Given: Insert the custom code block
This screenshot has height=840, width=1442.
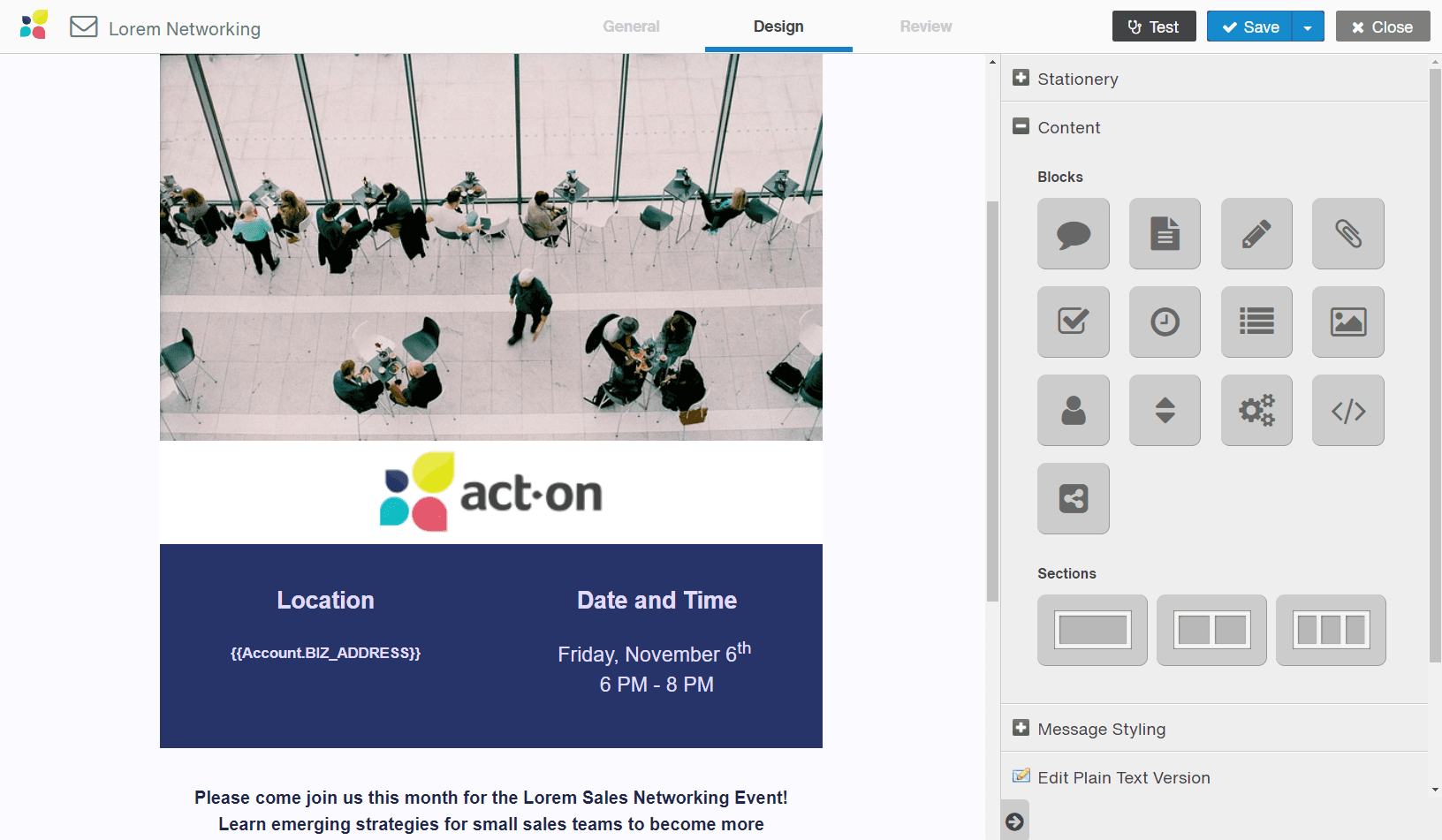Looking at the screenshot, I should [x=1347, y=411].
